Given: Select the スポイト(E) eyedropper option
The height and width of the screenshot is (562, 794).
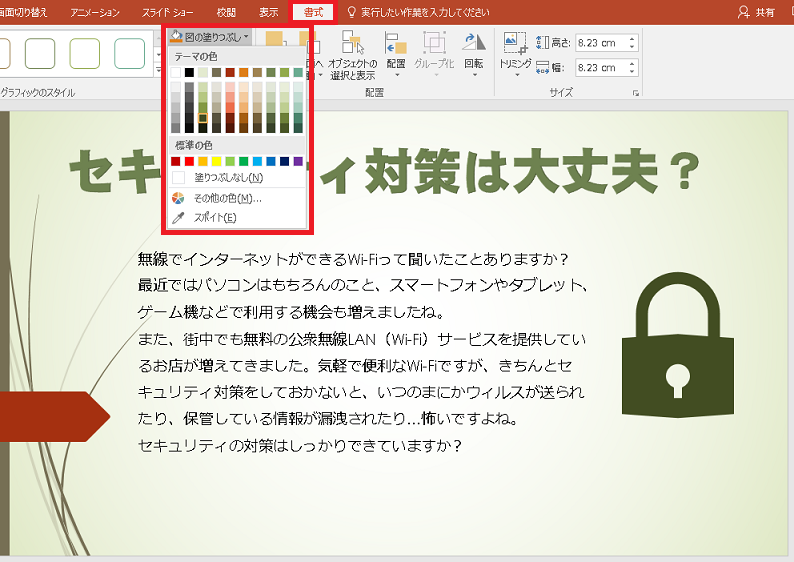Looking at the screenshot, I should point(238,218).
